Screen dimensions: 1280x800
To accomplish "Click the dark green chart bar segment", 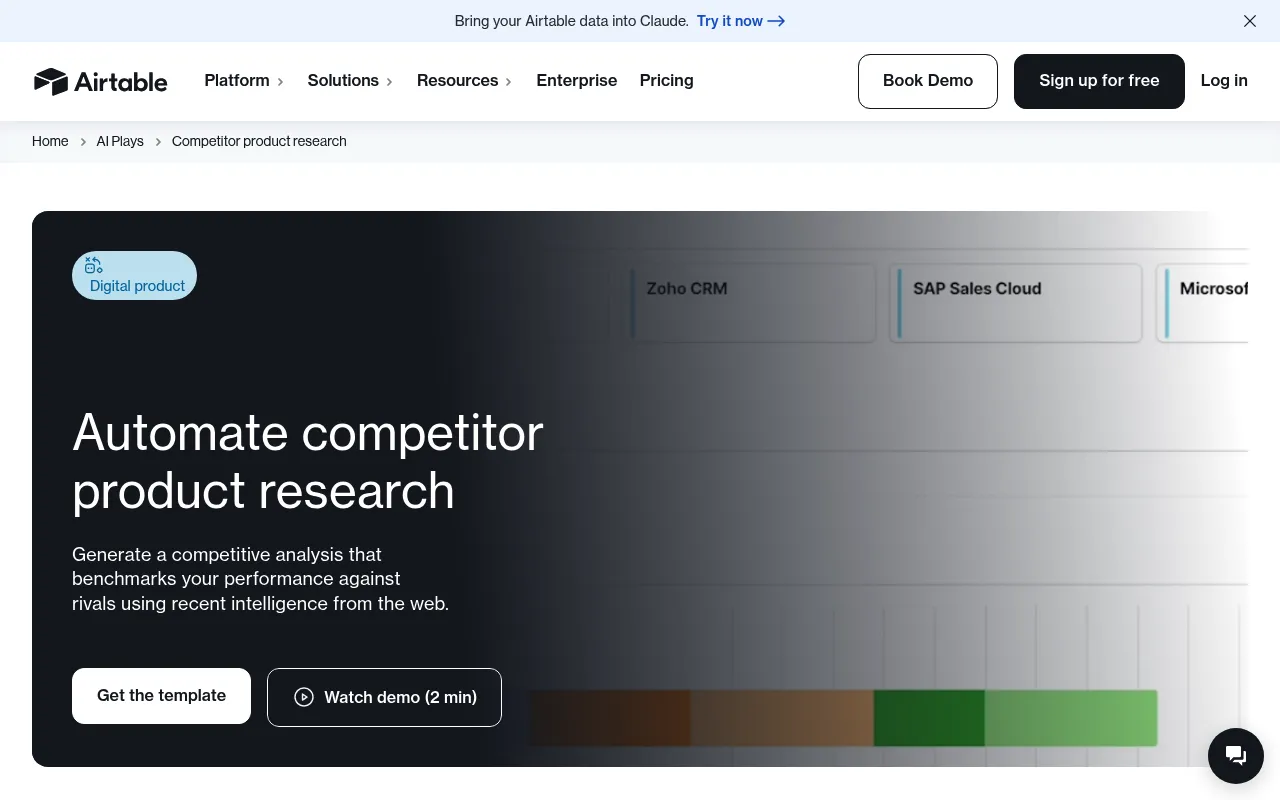I will (x=929, y=718).
